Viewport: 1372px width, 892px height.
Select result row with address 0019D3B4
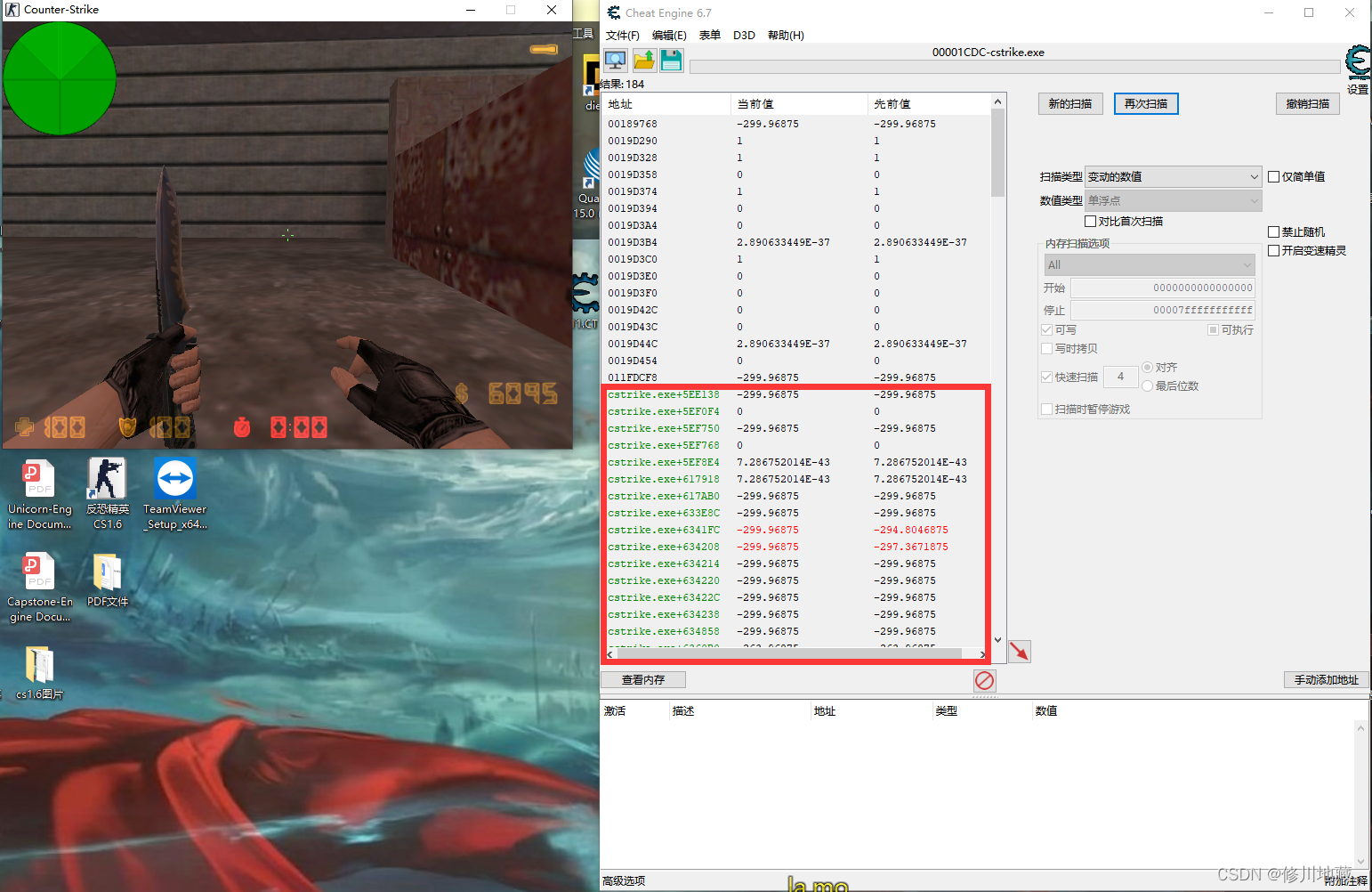click(796, 242)
